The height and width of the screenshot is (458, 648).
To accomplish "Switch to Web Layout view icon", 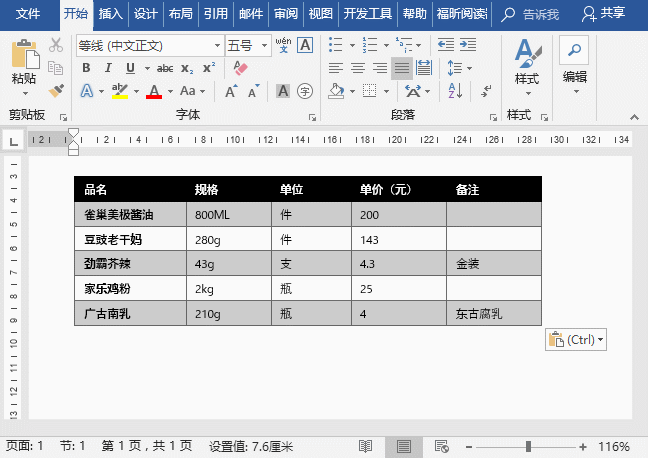I will tap(441, 446).
